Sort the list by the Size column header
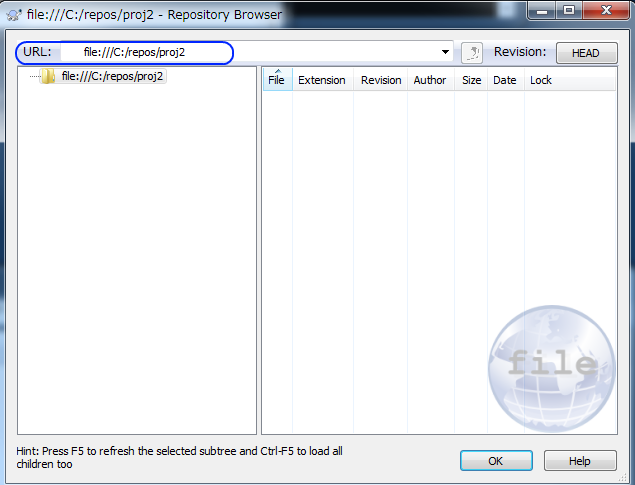 pos(471,80)
